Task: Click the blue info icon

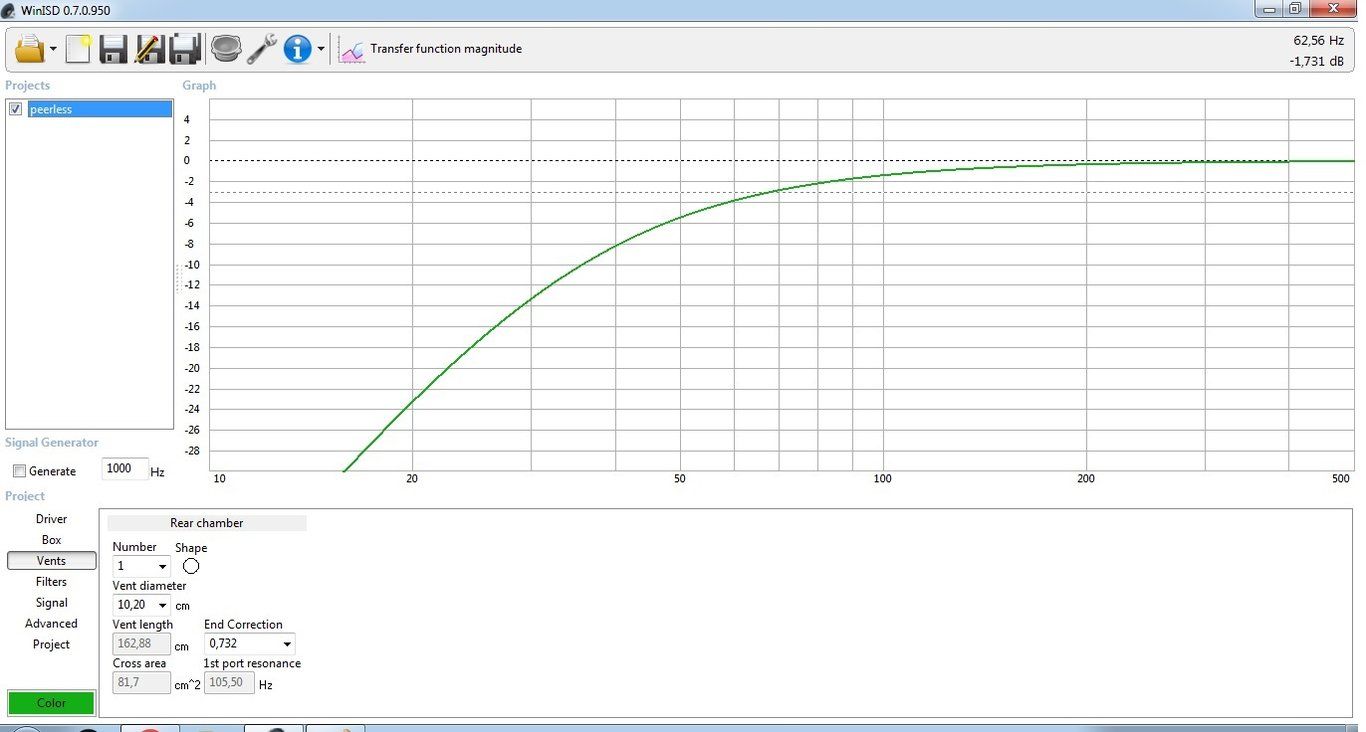Action: click(298, 48)
